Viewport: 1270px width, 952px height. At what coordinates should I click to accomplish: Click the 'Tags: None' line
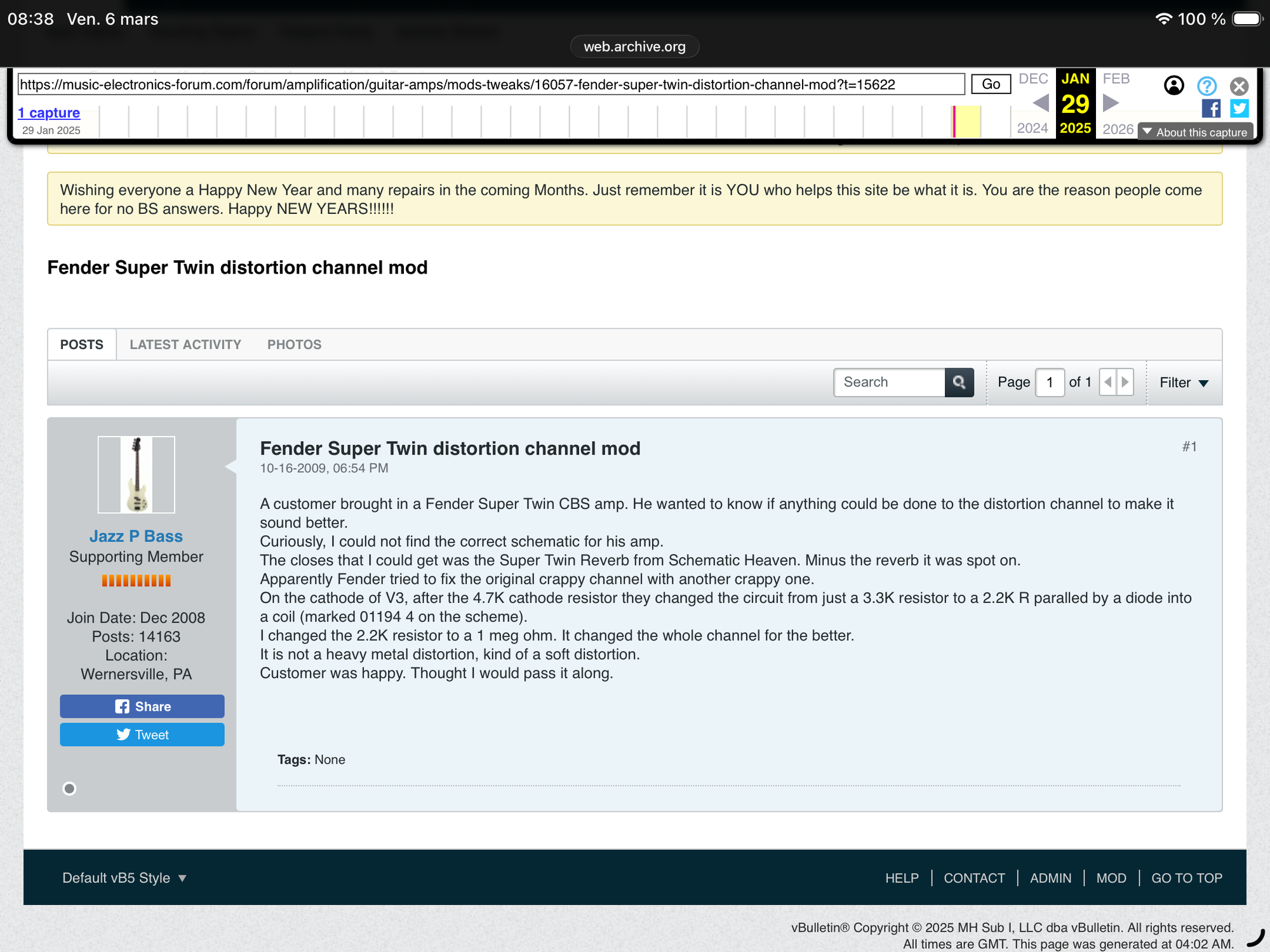coord(311,760)
